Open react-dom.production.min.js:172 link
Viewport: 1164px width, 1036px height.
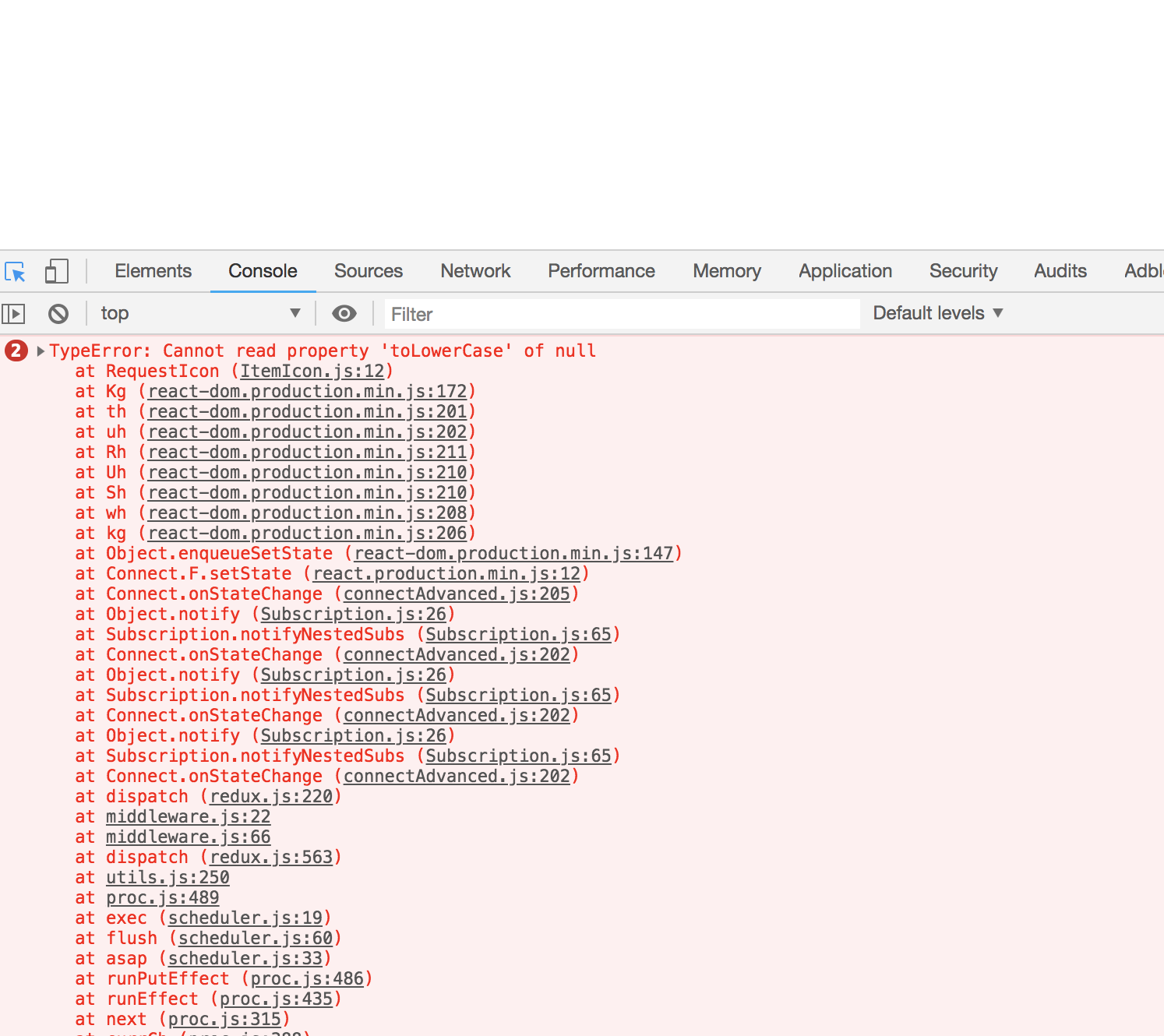[307, 392]
